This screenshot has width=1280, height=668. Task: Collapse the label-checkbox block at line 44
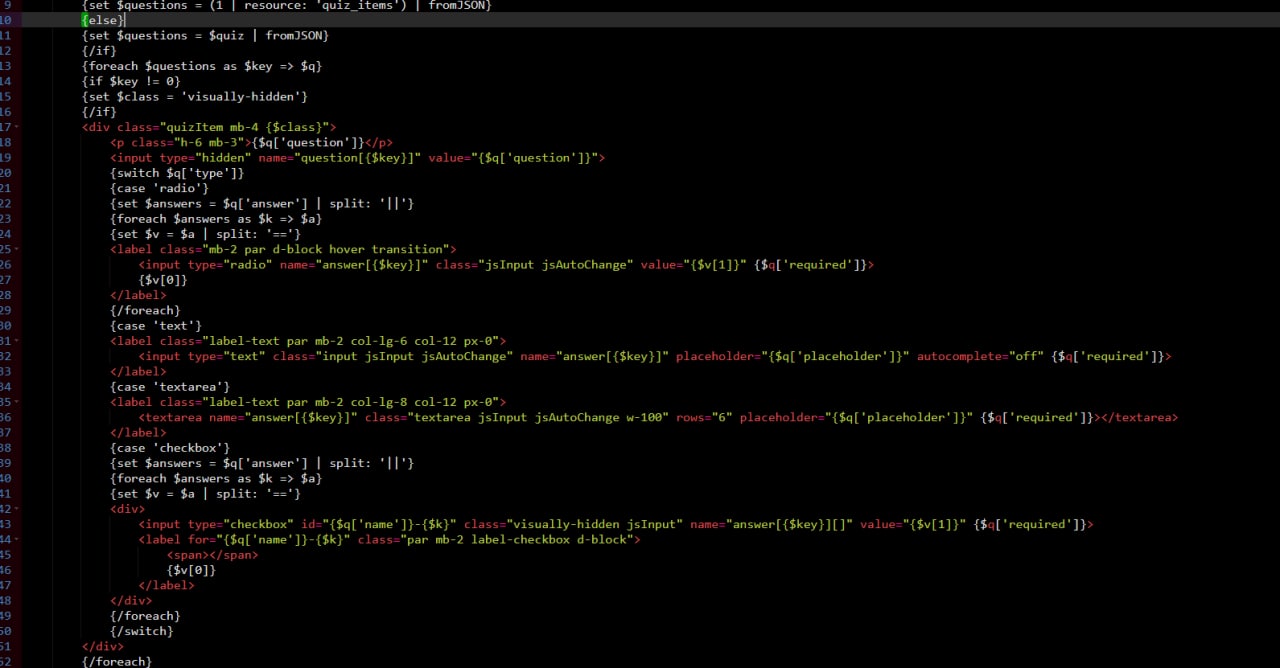(17, 539)
